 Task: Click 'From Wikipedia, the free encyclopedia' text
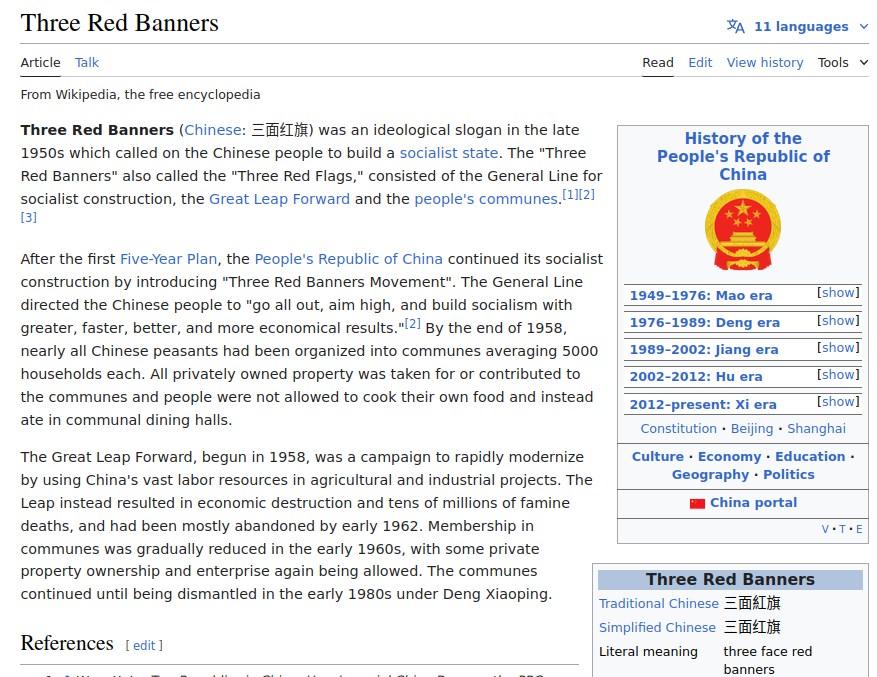(x=140, y=95)
